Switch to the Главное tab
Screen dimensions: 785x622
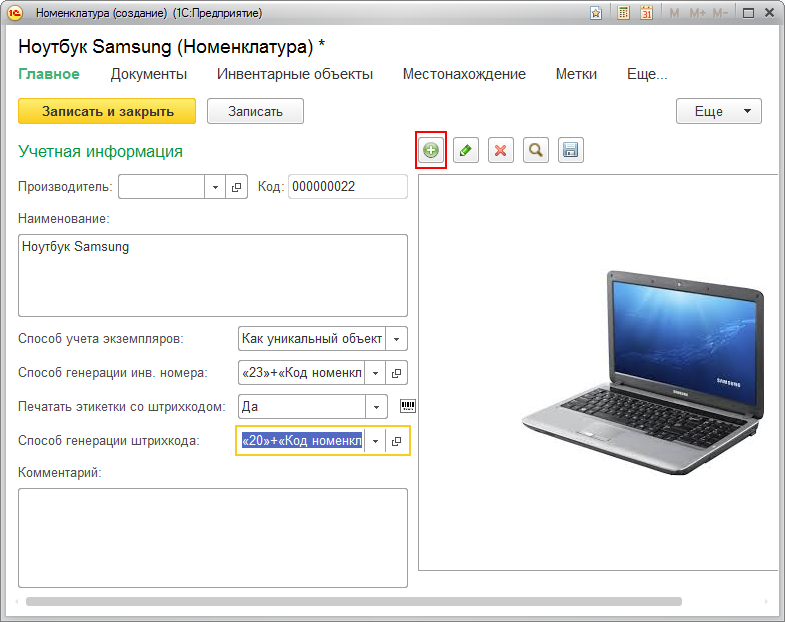[49, 74]
